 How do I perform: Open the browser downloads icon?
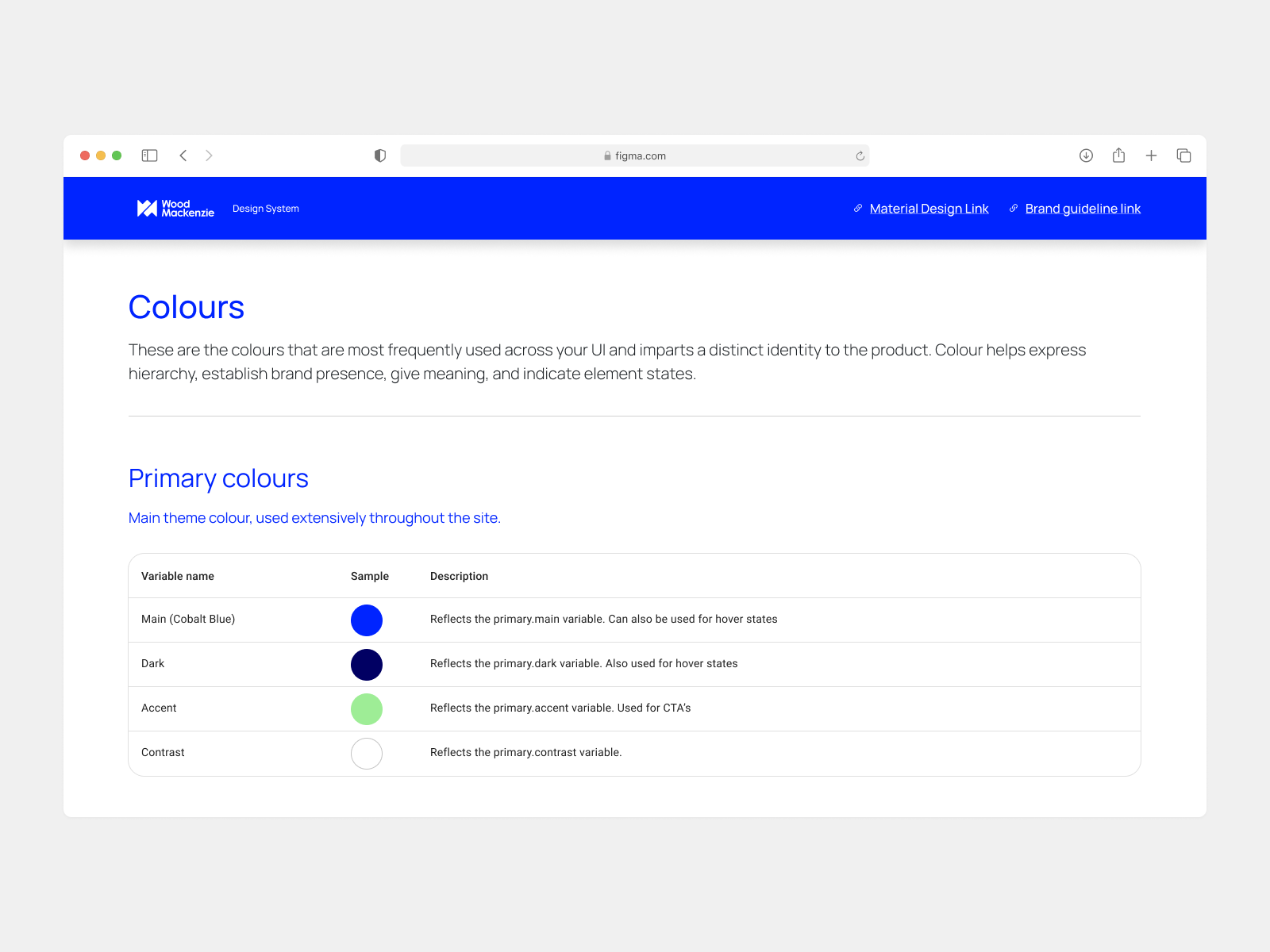coord(1086,155)
